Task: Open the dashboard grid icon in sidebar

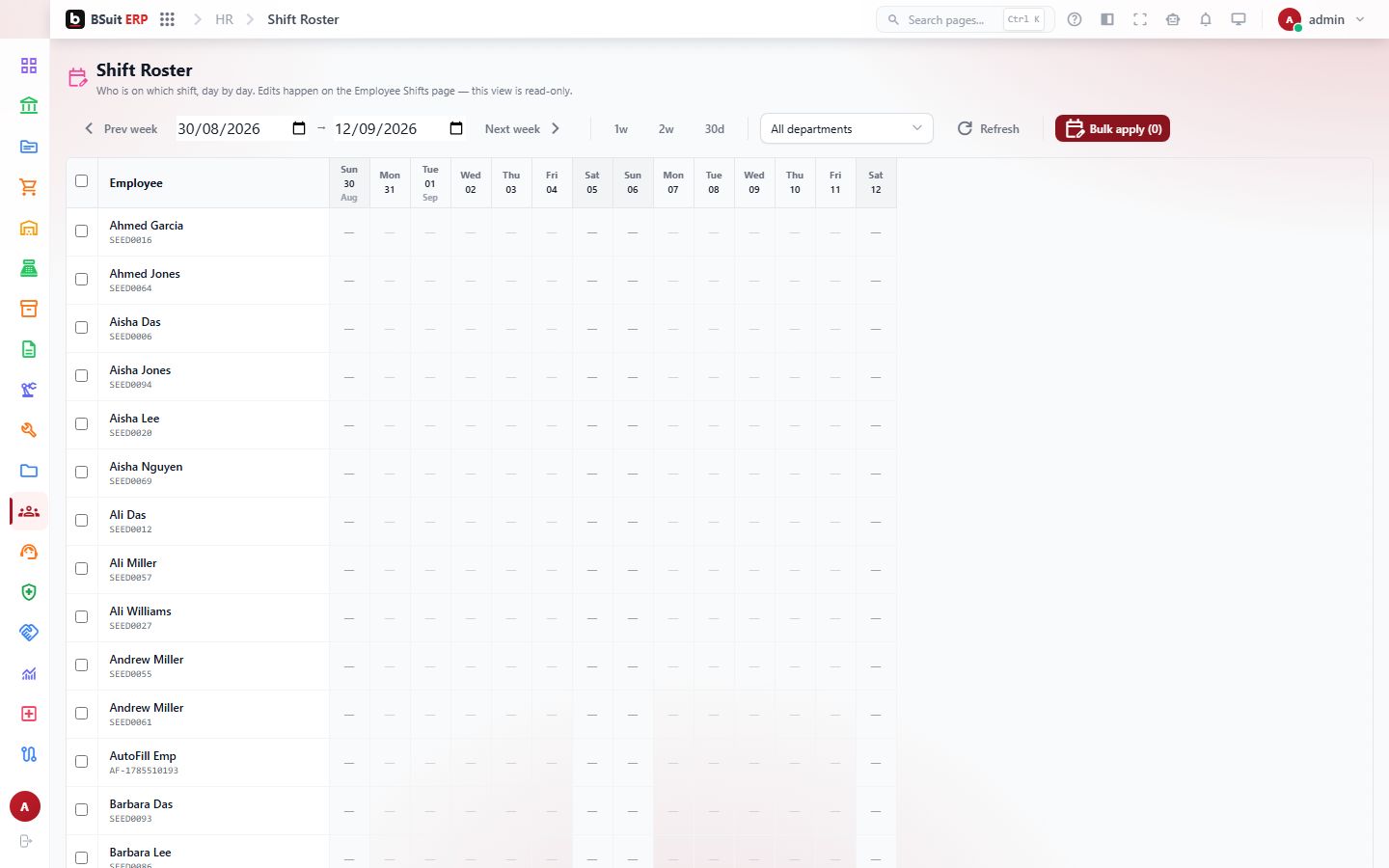Action: (x=29, y=66)
